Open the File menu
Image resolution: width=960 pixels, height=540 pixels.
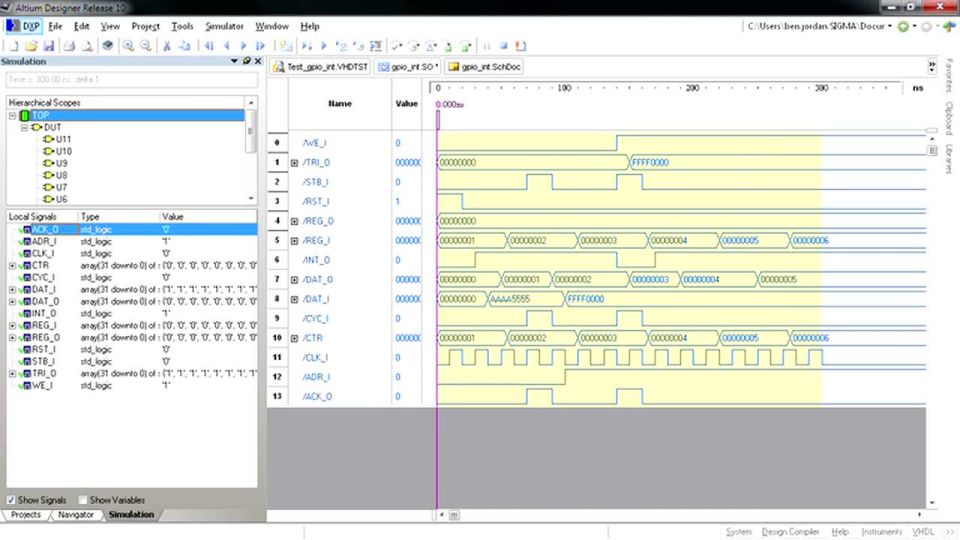click(55, 26)
